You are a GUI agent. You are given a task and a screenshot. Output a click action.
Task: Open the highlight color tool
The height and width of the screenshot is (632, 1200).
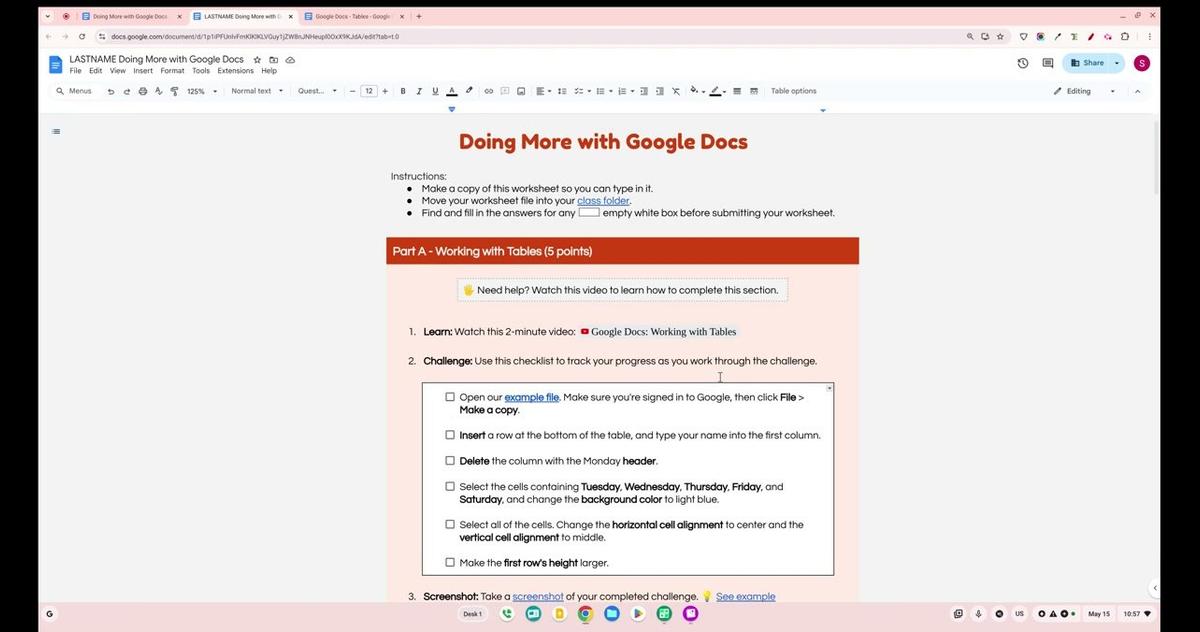[468, 91]
